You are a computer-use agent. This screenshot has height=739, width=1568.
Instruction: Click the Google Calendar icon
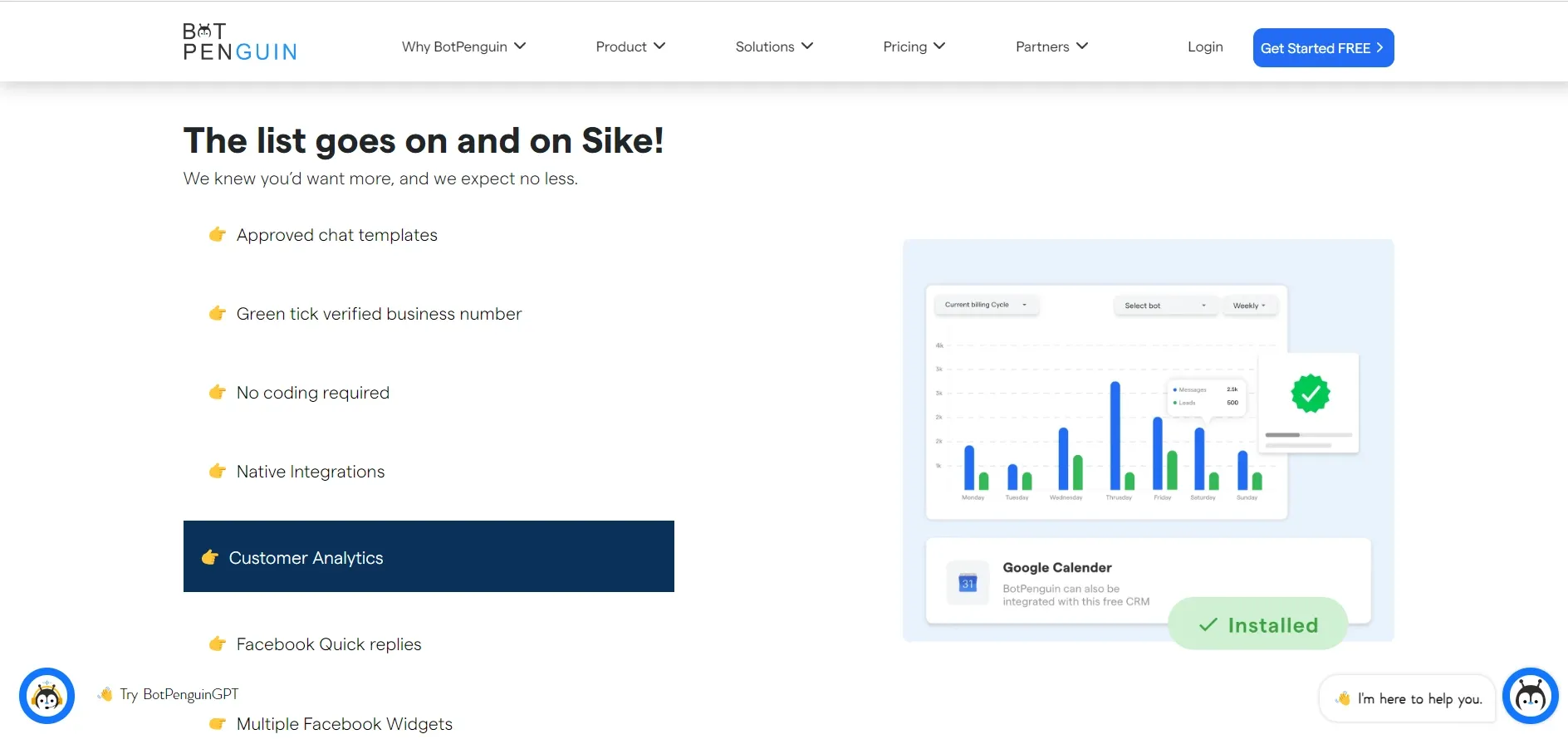coord(968,583)
